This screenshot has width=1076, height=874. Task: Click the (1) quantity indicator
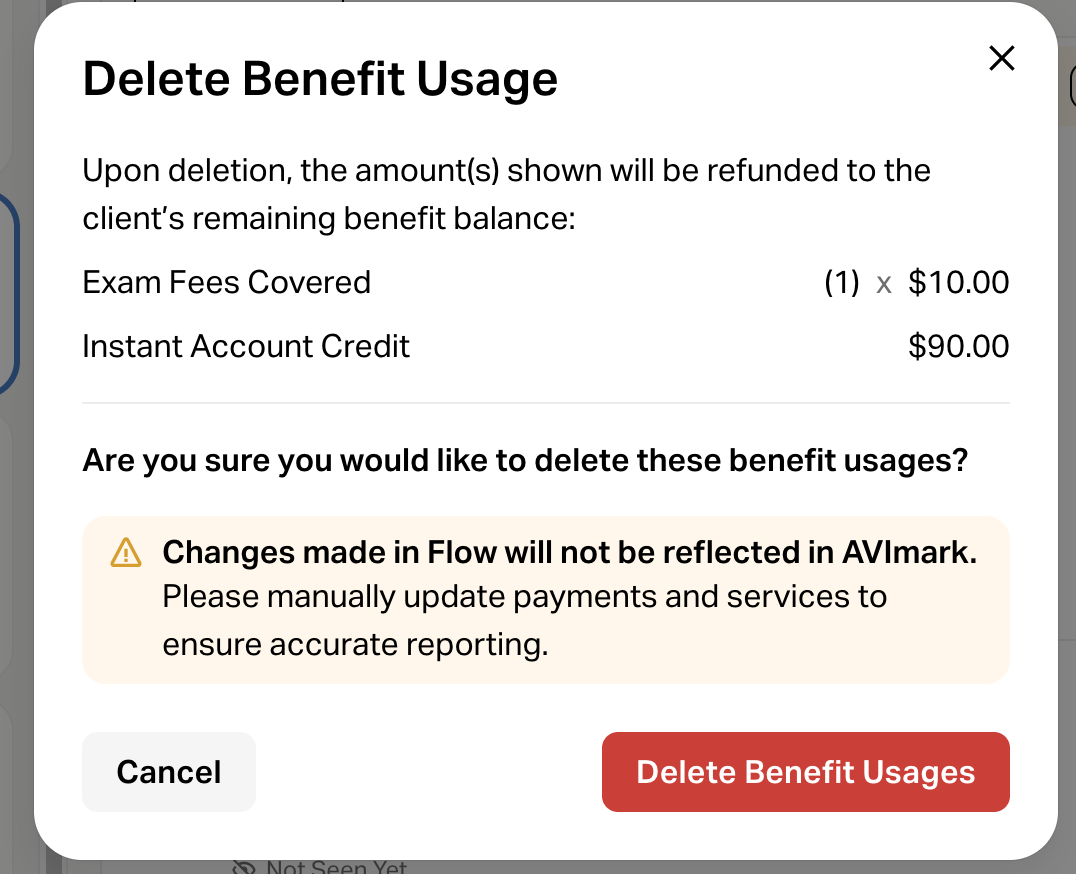tap(841, 283)
